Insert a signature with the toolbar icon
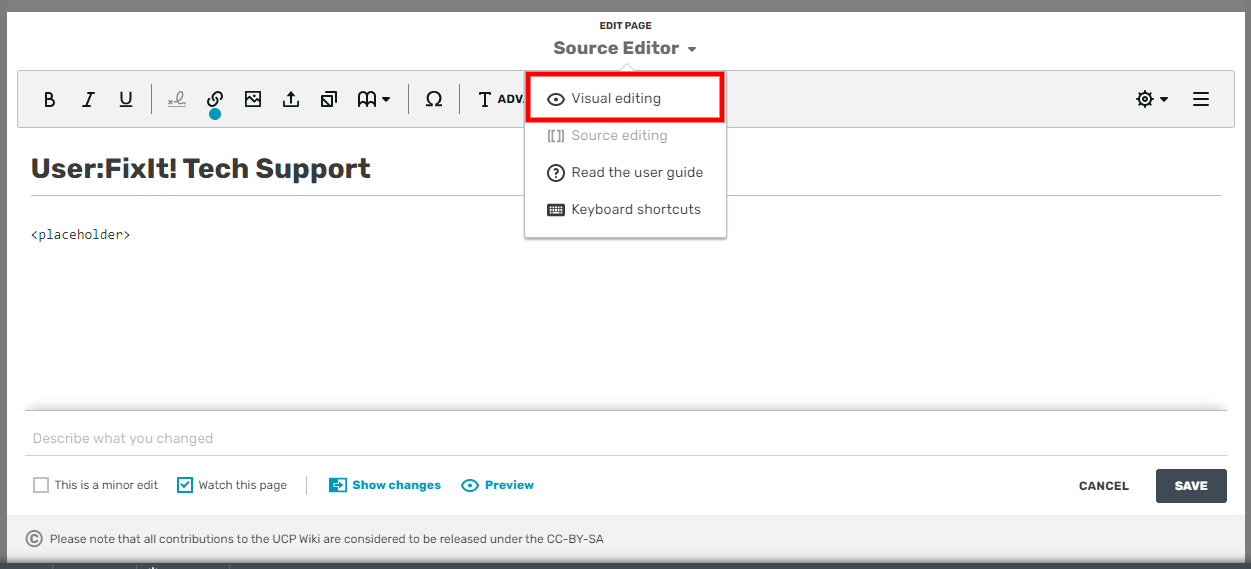The height and width of the screenshot is (569, 1251). point(177,99)
